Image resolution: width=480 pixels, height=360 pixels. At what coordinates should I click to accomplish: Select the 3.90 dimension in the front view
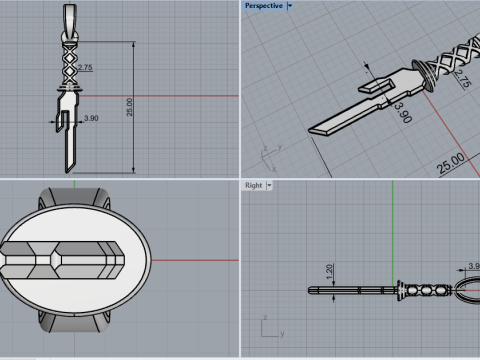tap(91, 118)
